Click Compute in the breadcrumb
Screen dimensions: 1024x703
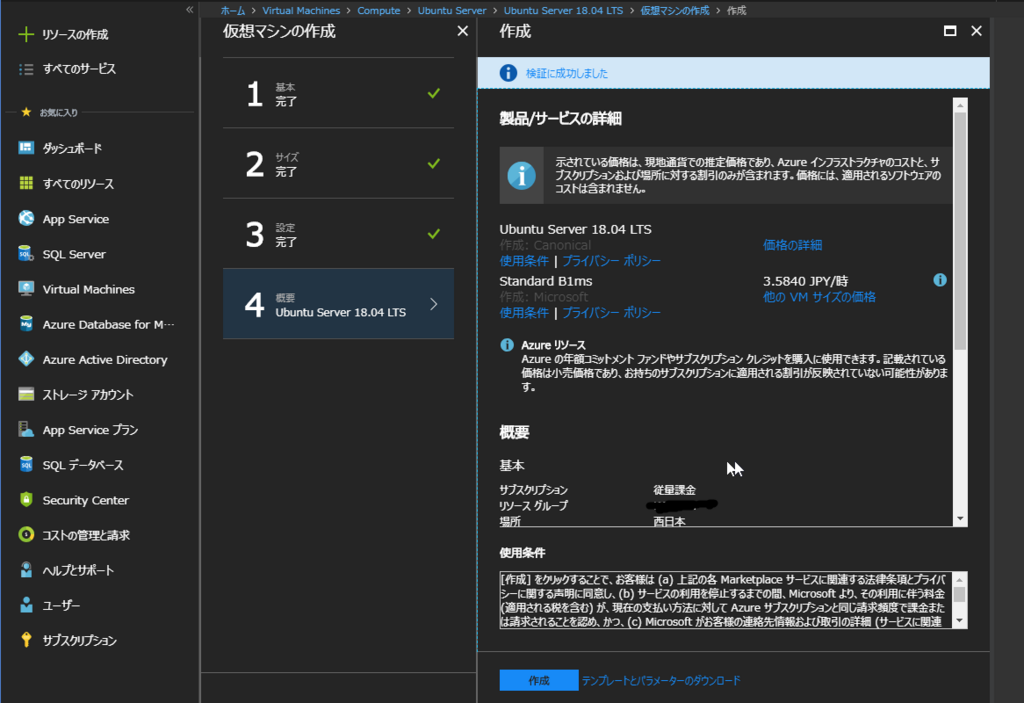[x=379, y=10]
